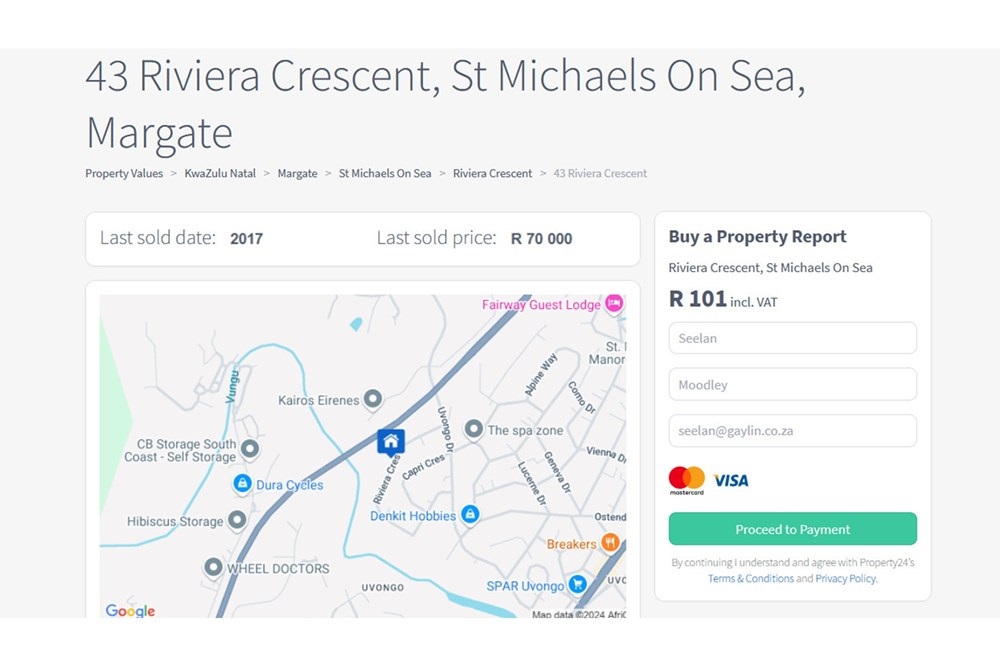Navigate to St Michaels On Sea breadcrumb
The height and width of the screenshot is (667, 1000).
point(385,173)
